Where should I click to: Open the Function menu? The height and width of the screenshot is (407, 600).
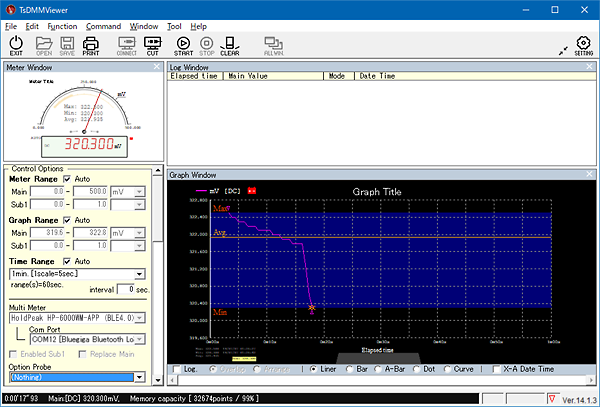[62, 25]
